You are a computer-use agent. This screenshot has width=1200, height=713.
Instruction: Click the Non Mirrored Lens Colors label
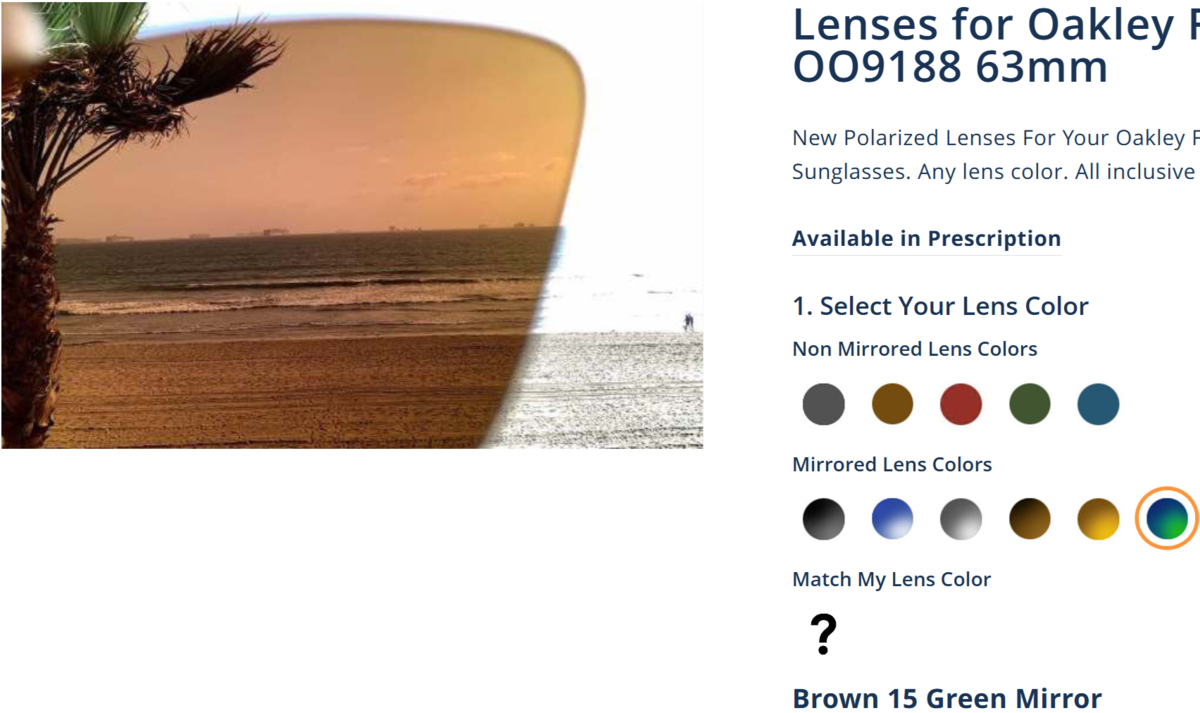pyautogui.click(x=914, y=349)
